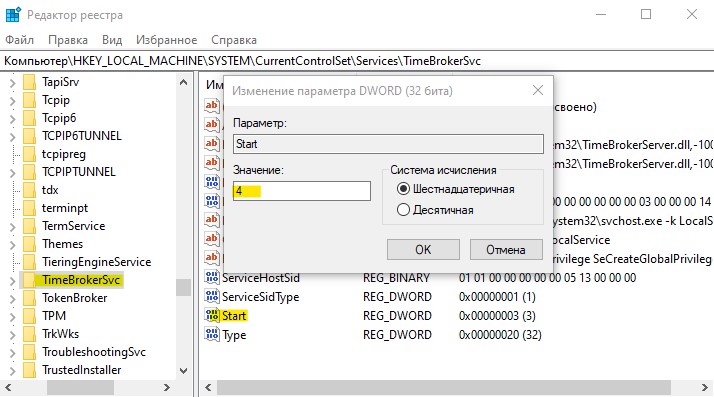714x397 pixels.
Task: Click the TieringEngineService folder icon
Action: [29, 262]
